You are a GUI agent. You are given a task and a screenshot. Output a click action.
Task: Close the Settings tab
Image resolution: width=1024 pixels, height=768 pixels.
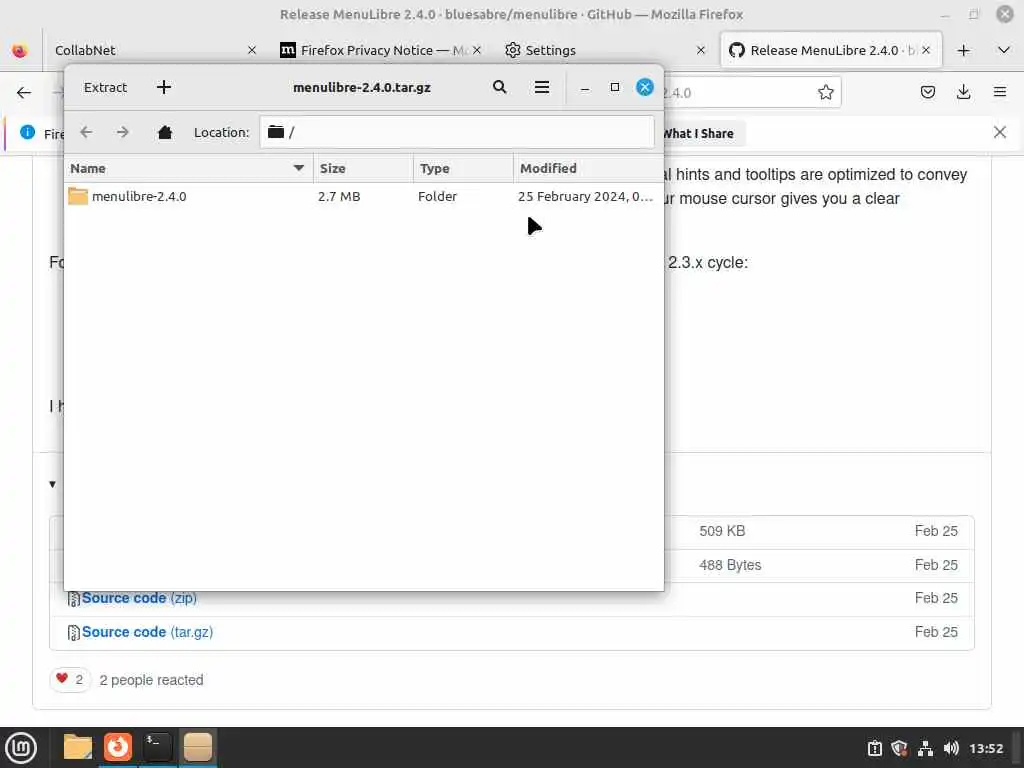click(701, 50)
